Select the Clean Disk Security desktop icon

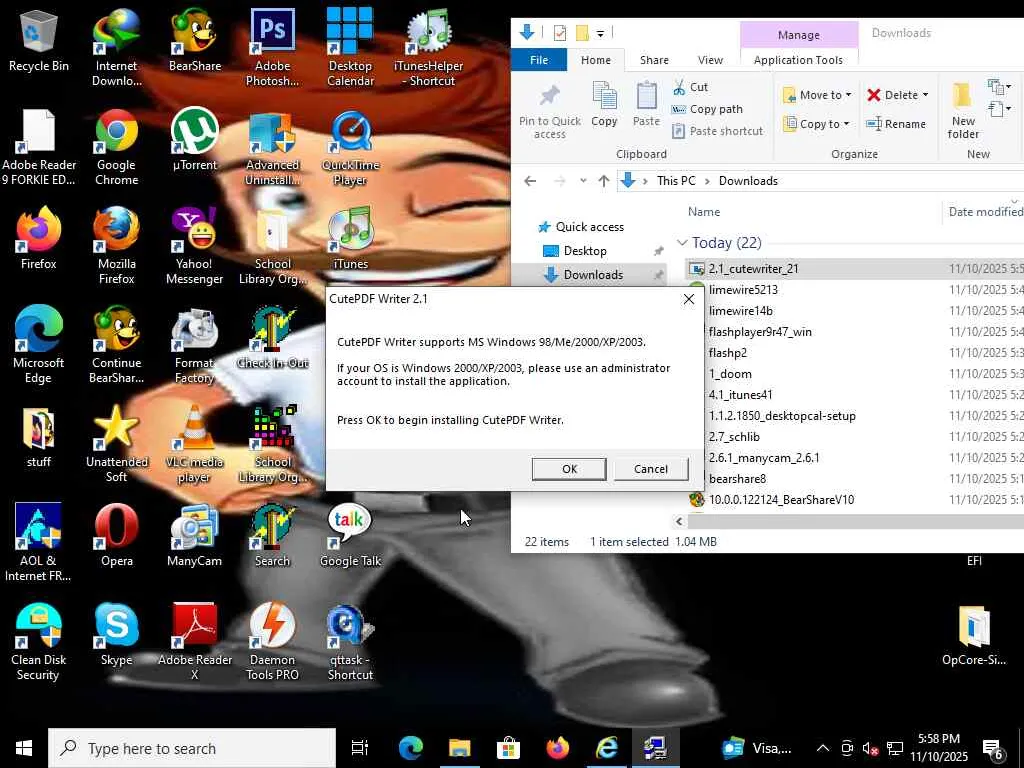[x=39, y=641]
